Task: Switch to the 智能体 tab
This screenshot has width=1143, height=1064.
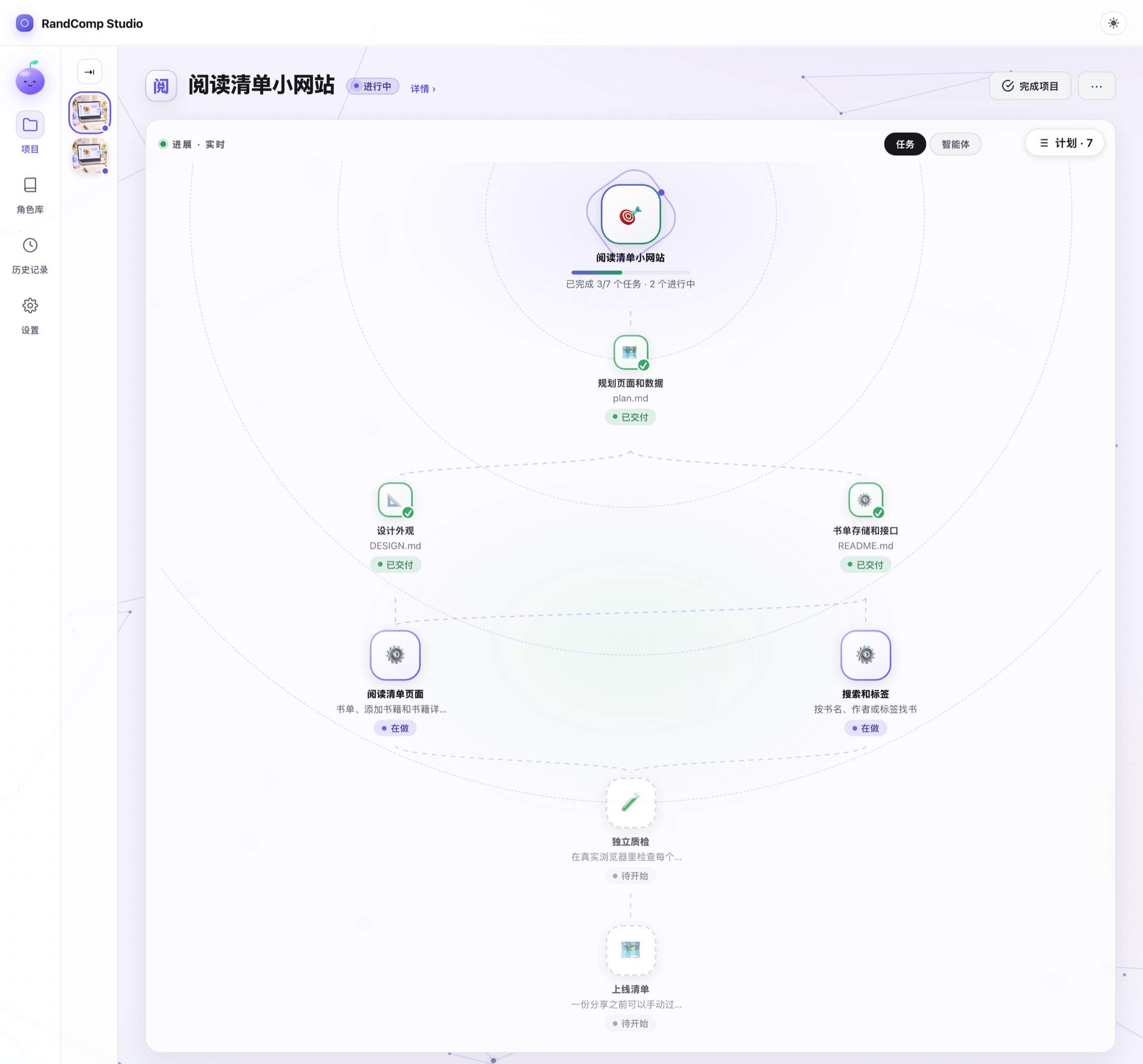Action: pyautogui.click(x=955, y=144)
